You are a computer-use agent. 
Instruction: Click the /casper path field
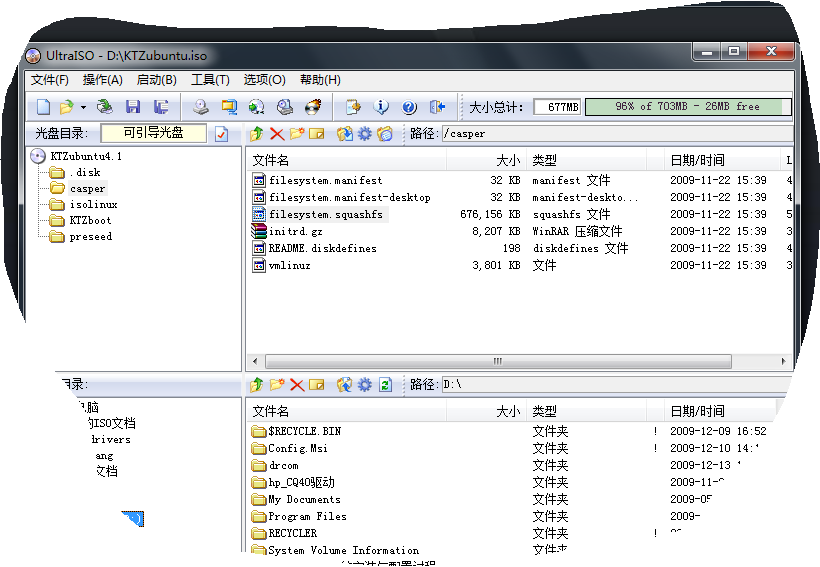click(617, 134)
